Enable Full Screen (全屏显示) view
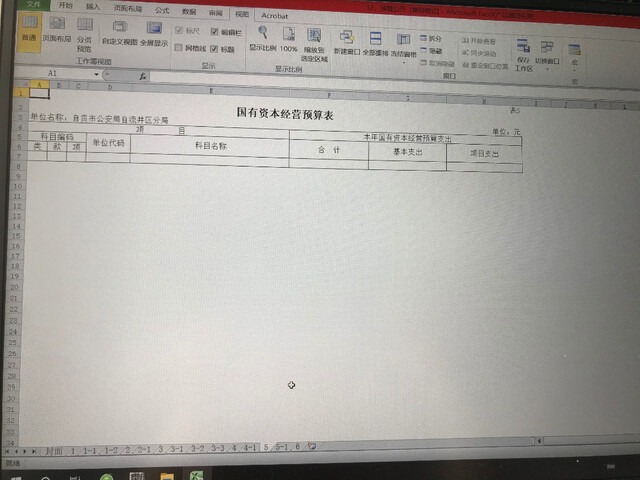 pos(154,36)
